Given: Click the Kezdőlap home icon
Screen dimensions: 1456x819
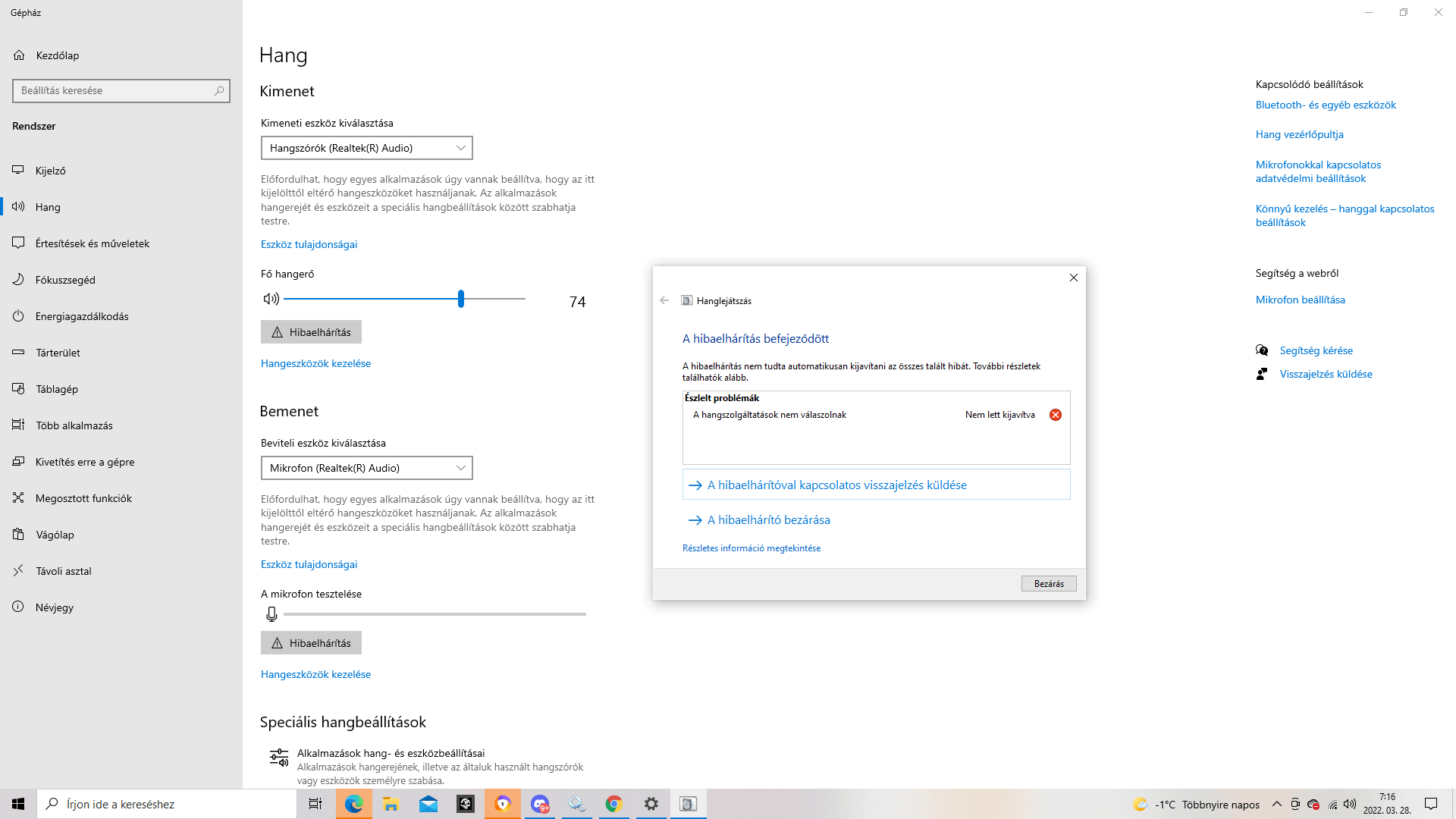Looking at the screenshot, I should [19, 55].
